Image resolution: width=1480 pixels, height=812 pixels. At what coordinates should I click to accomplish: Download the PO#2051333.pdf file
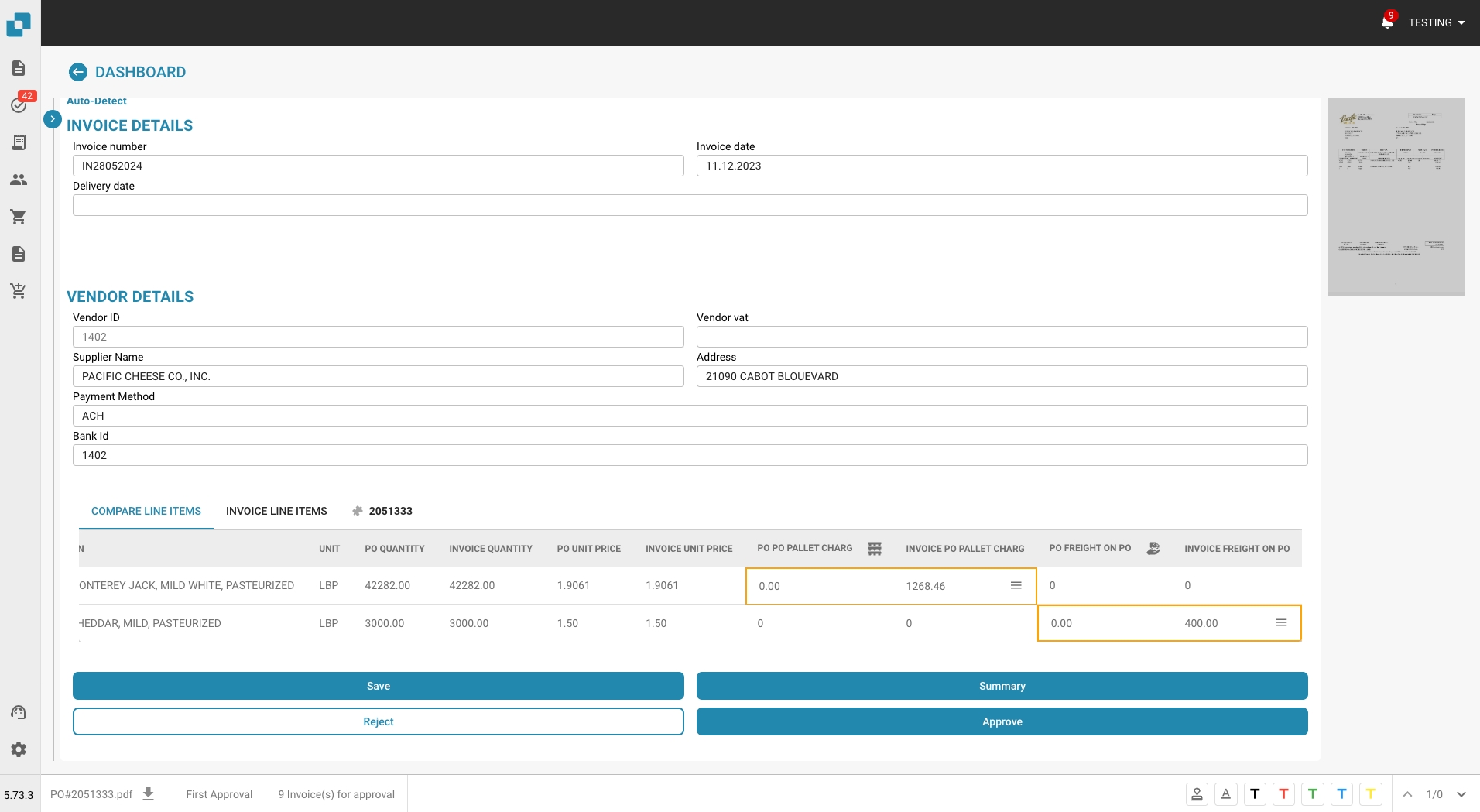tap(149, 794)
